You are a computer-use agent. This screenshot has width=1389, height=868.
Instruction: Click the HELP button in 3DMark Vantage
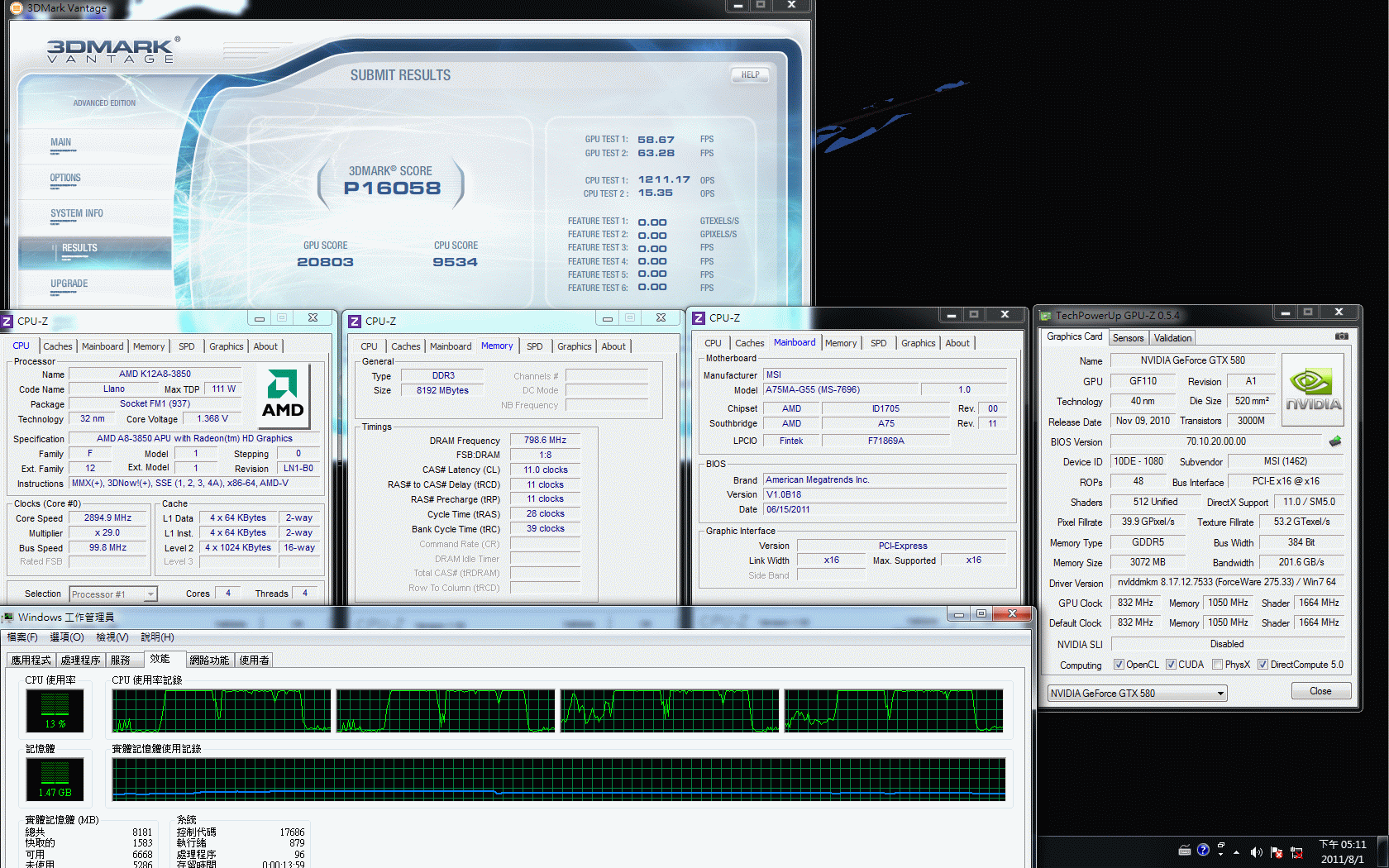tap(750, 75)
